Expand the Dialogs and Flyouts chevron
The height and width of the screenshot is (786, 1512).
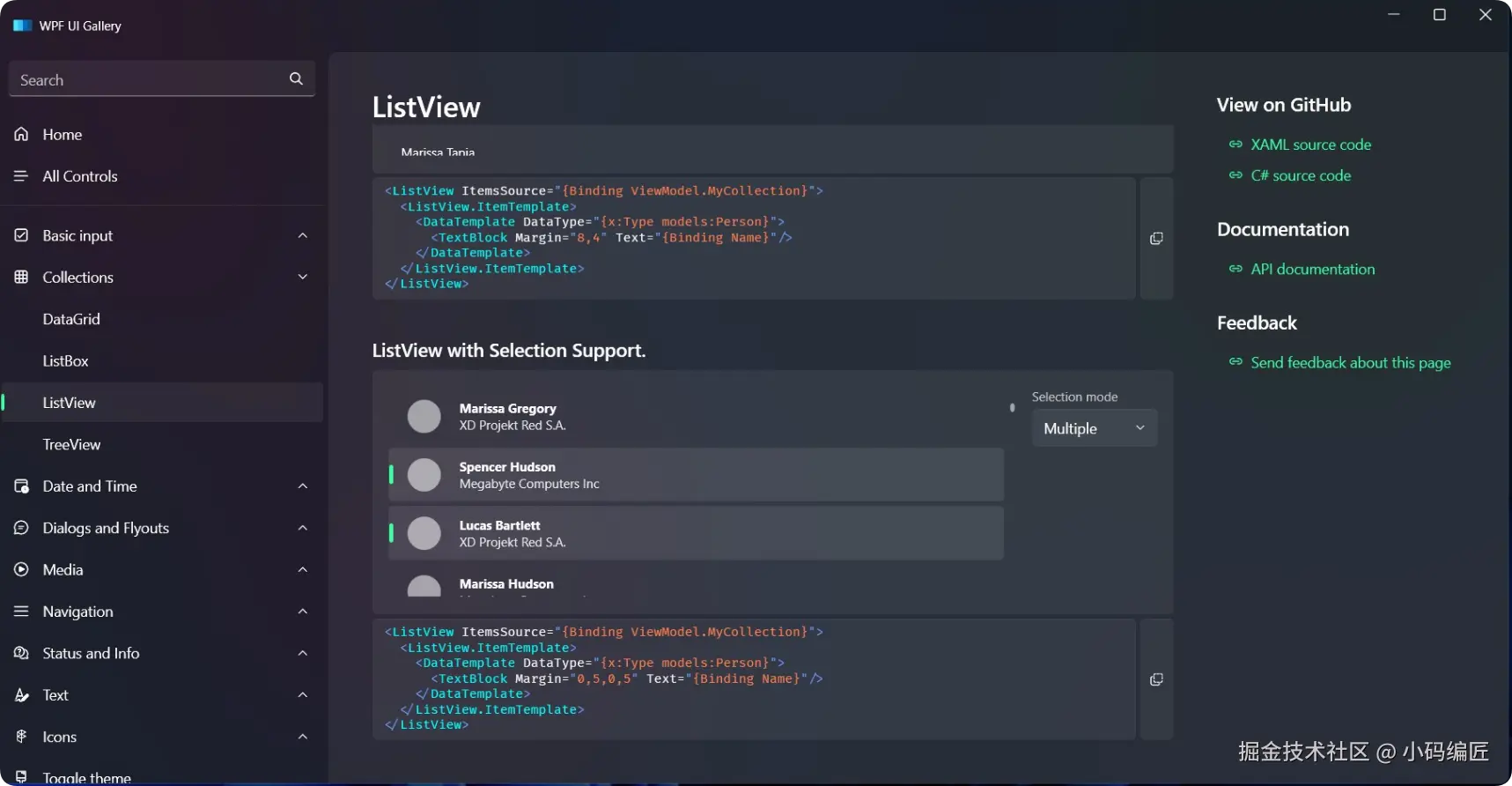click(x=302, y=527)
